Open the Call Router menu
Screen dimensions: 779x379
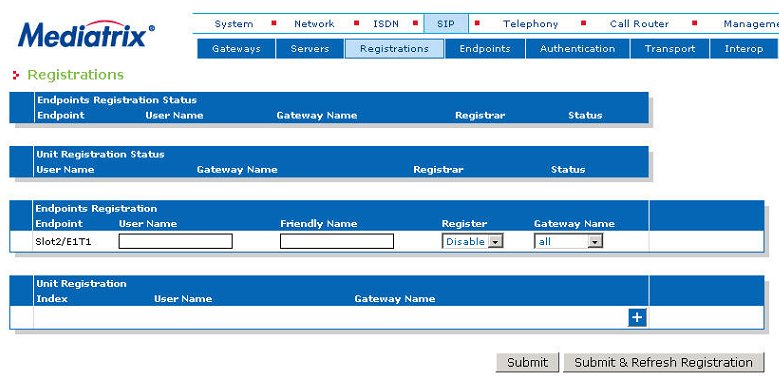[x=639, y=24]
